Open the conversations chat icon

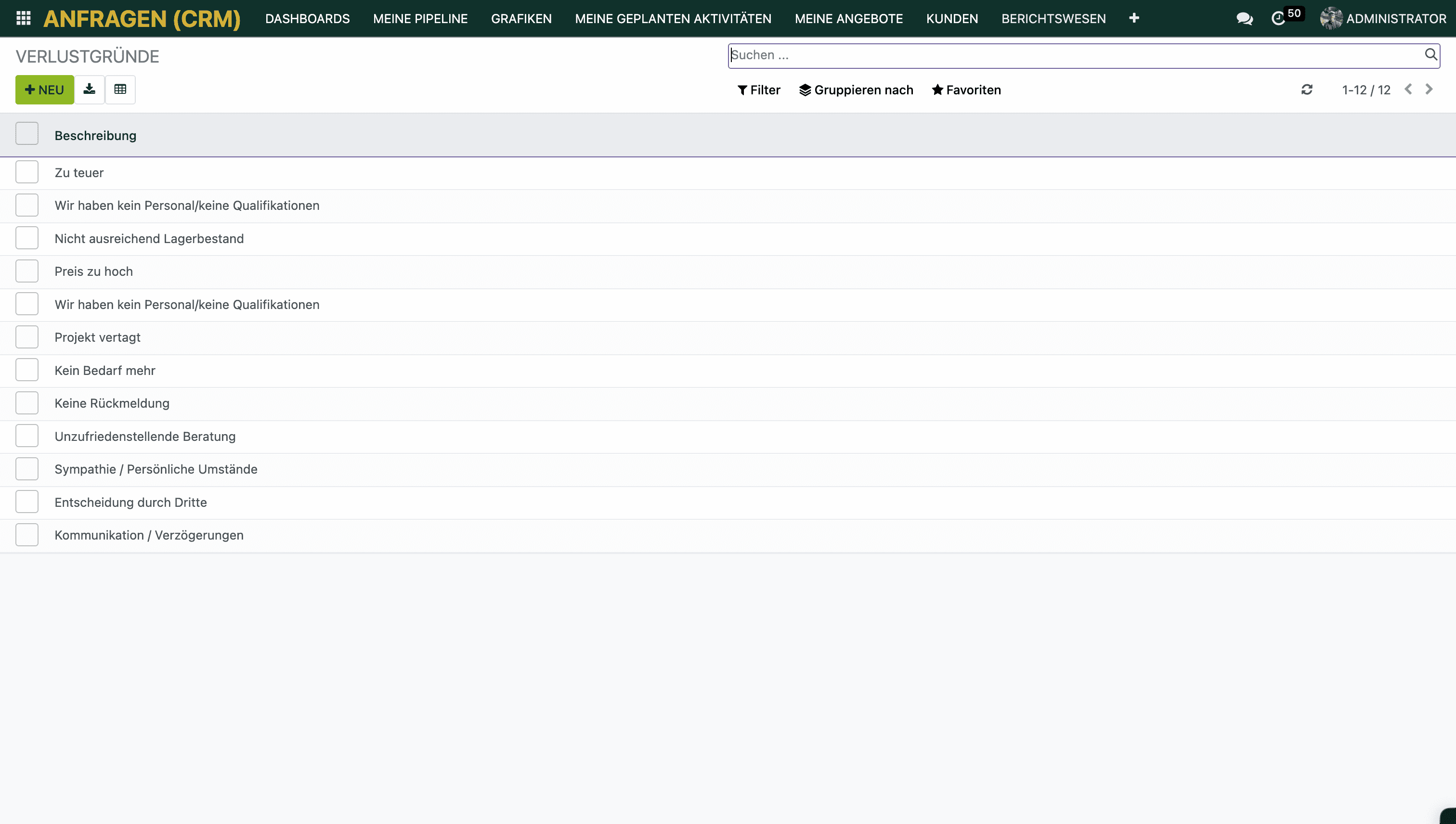click(x=1244, y=19)
